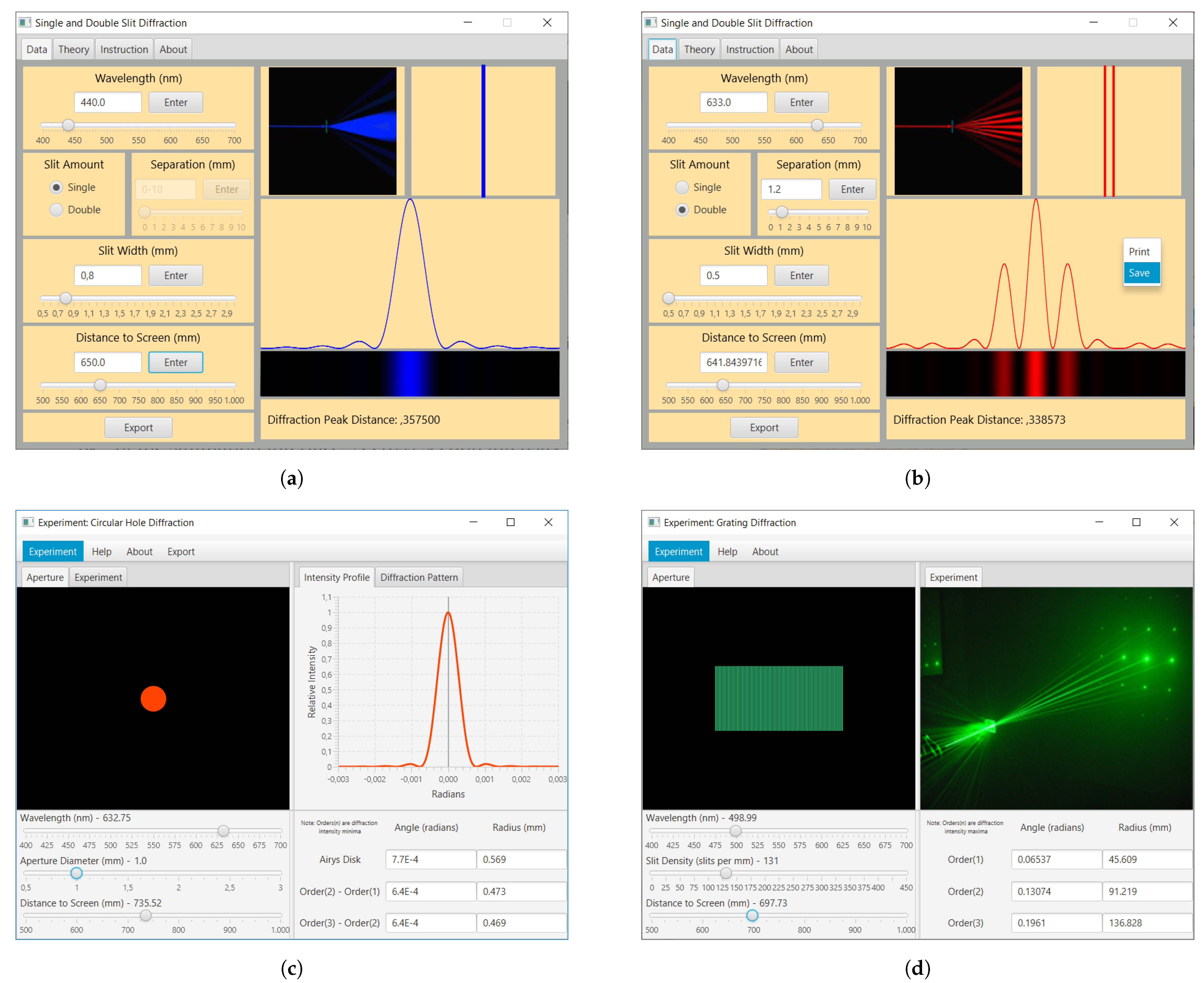1204x983 pixels.
Task: Click Airys Disk radius field 0.569
Action: [522, 860]
